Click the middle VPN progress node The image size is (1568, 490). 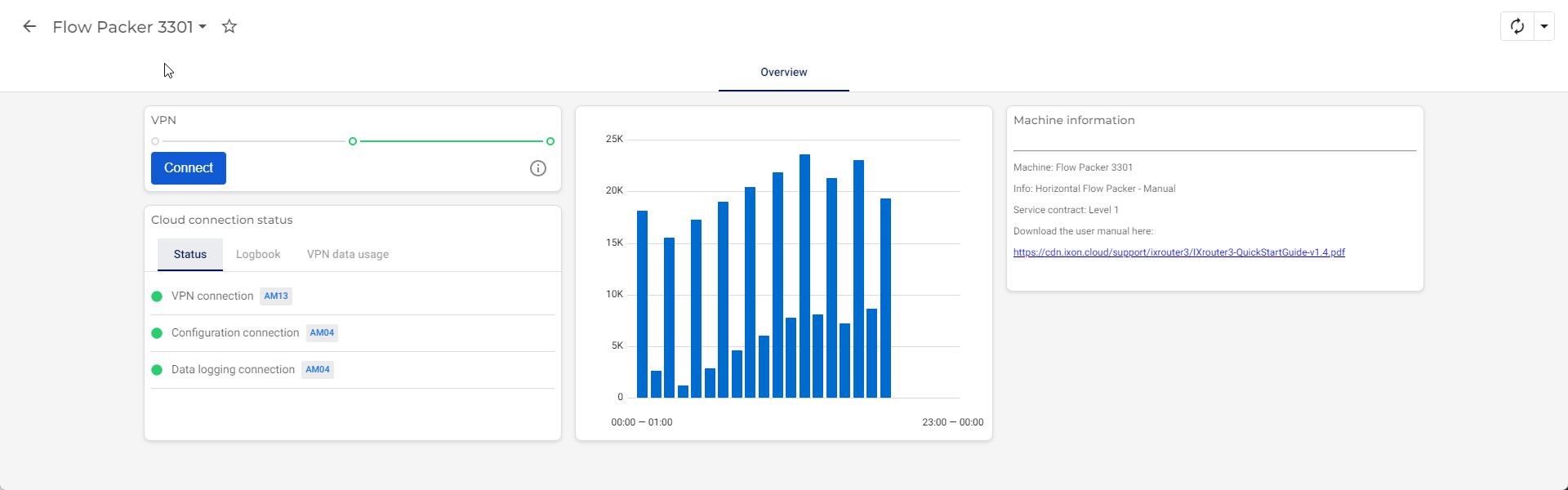tap(353, 141)
